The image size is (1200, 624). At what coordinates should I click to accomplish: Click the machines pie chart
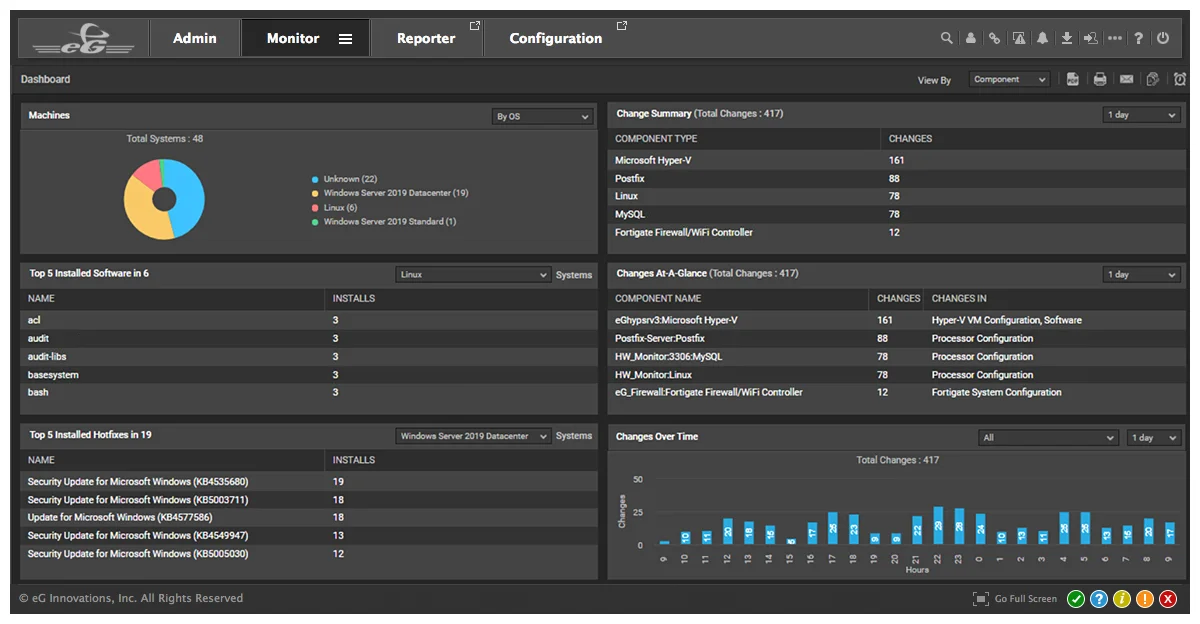tap(164, 199)
